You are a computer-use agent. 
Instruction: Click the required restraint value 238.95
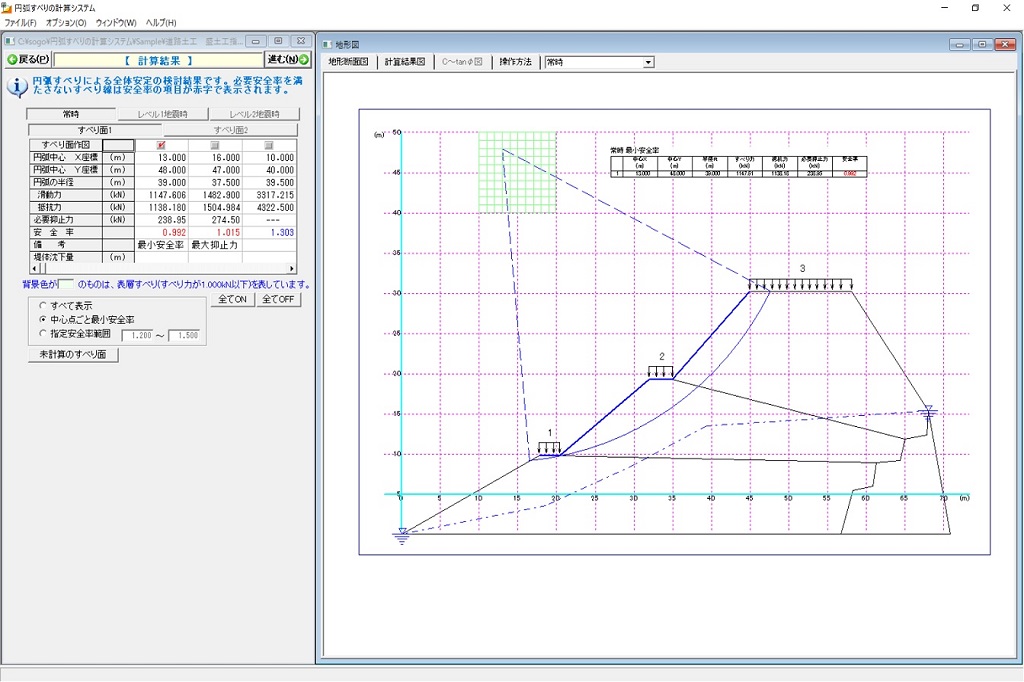click(172, 220)
